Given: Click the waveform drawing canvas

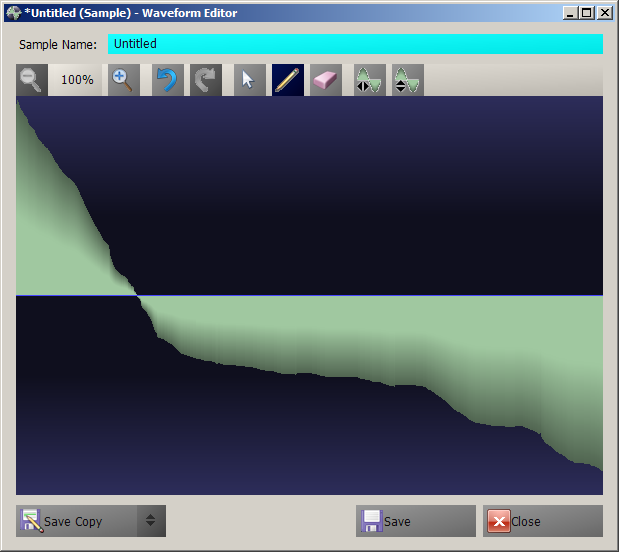Looking at the screenshot, I should [x=310, y=295].
